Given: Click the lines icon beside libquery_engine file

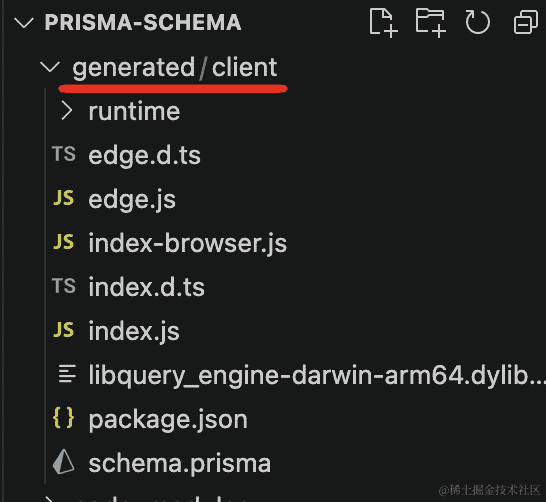Looking at the screenshot, I should point(67,374).
